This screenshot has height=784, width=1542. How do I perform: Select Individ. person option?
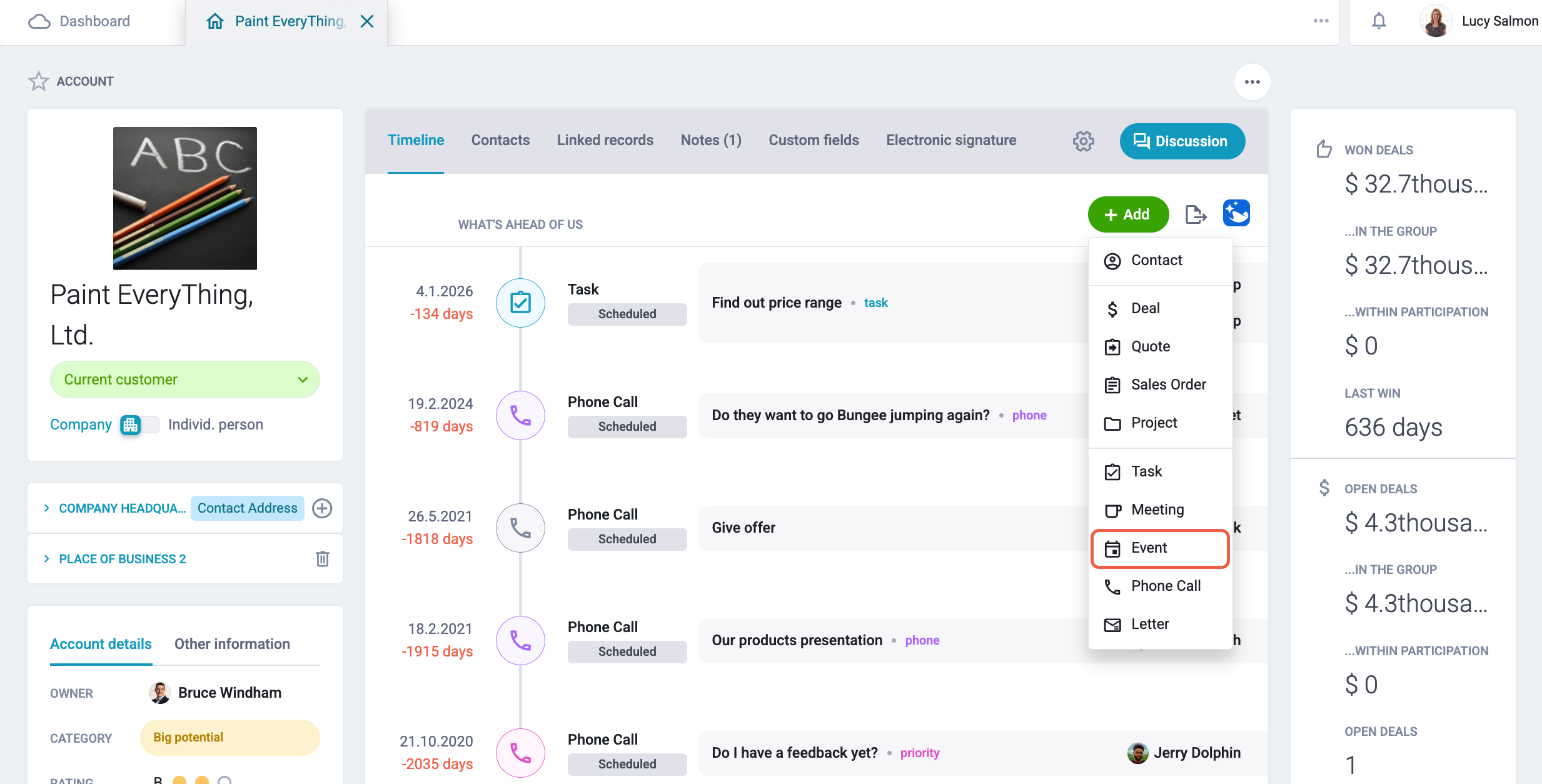pos(216,425)
